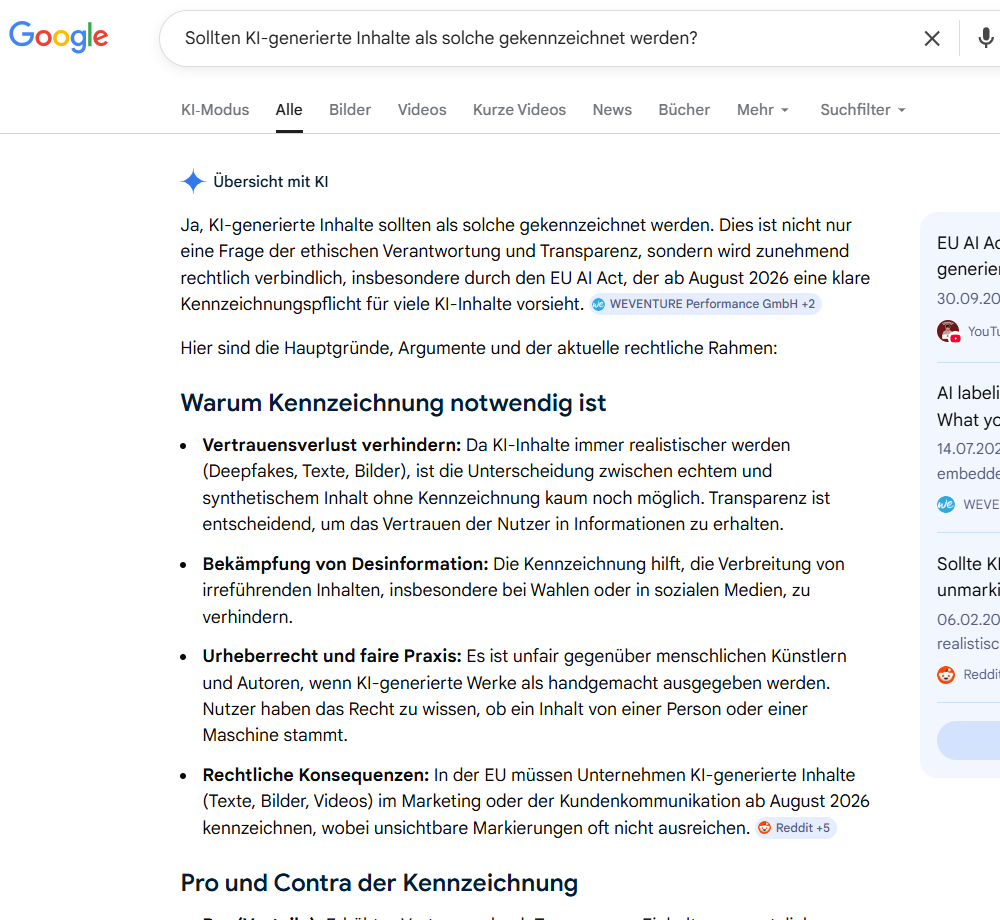Viewport: 1000px width, 920px height.
Task: Go to the Videos tab
Action: coord(422,110)
